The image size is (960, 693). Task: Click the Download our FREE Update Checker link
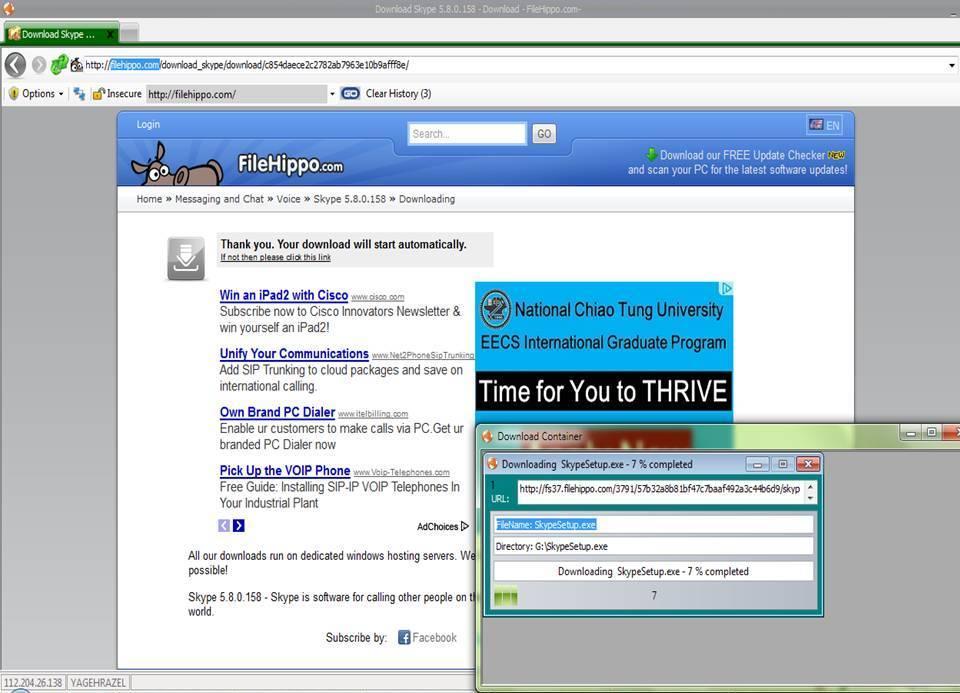pos(742,155)
